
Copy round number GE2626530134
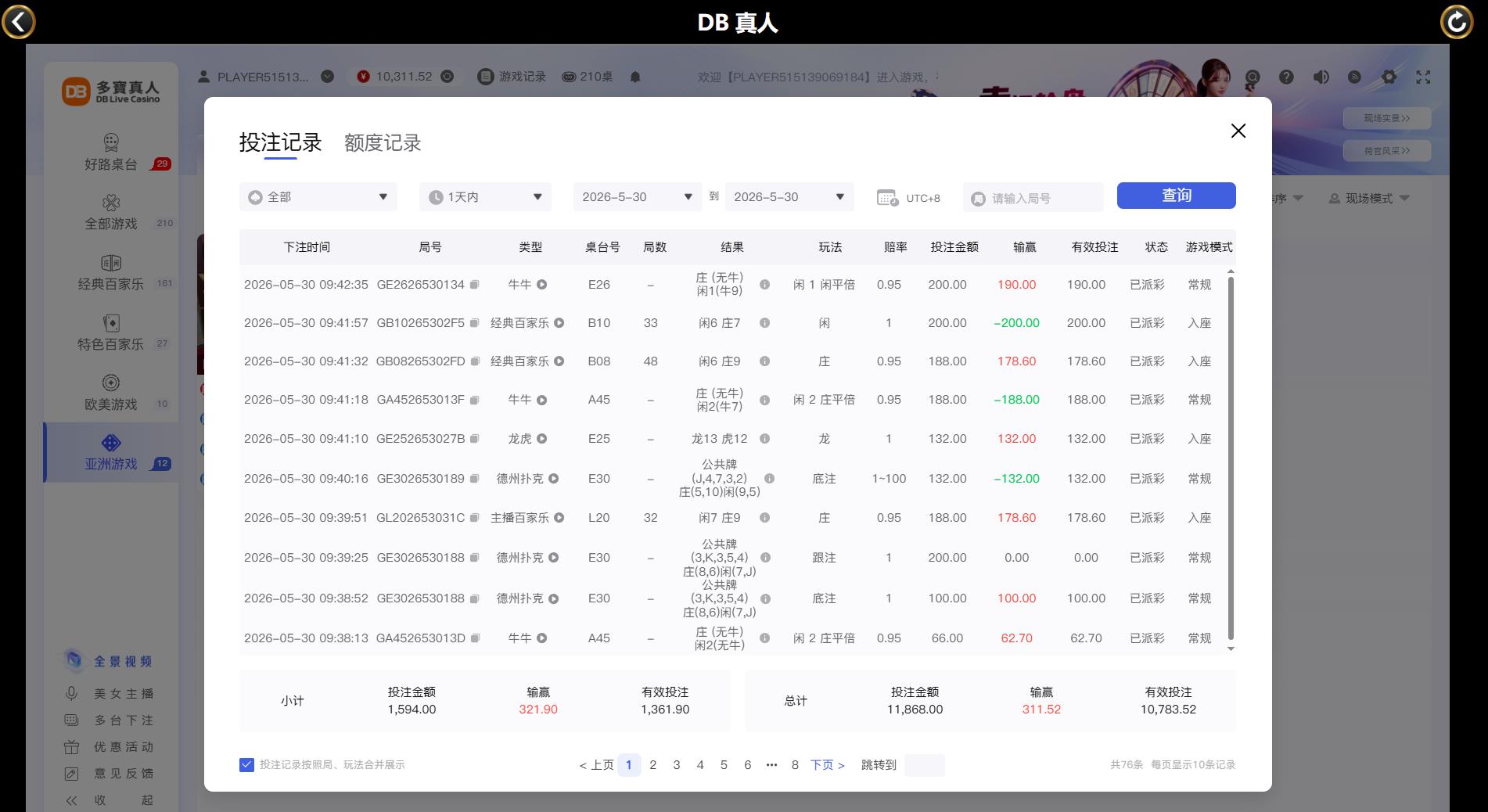pyautogui.click(x=474, y=285)
